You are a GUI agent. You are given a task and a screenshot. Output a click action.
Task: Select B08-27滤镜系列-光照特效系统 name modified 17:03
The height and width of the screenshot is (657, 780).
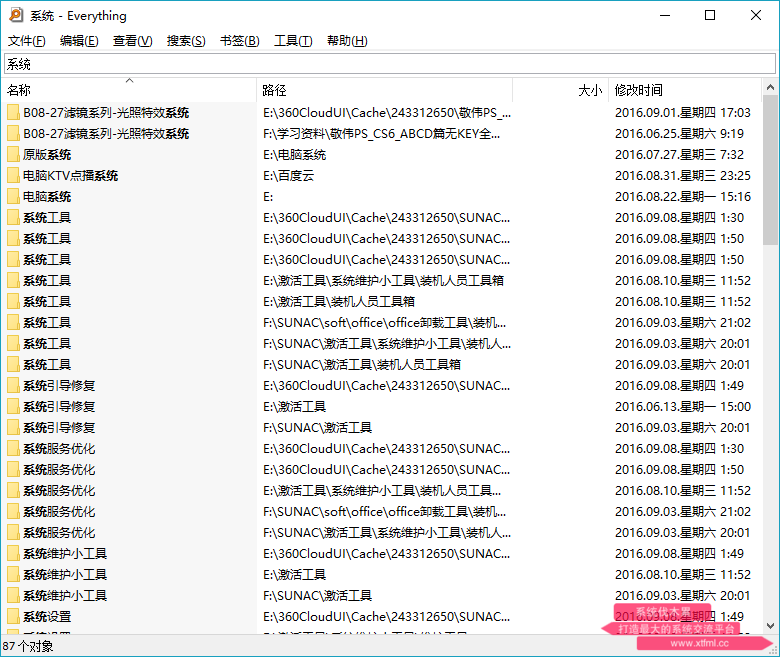pyautogui.click(x=106, y=112)
